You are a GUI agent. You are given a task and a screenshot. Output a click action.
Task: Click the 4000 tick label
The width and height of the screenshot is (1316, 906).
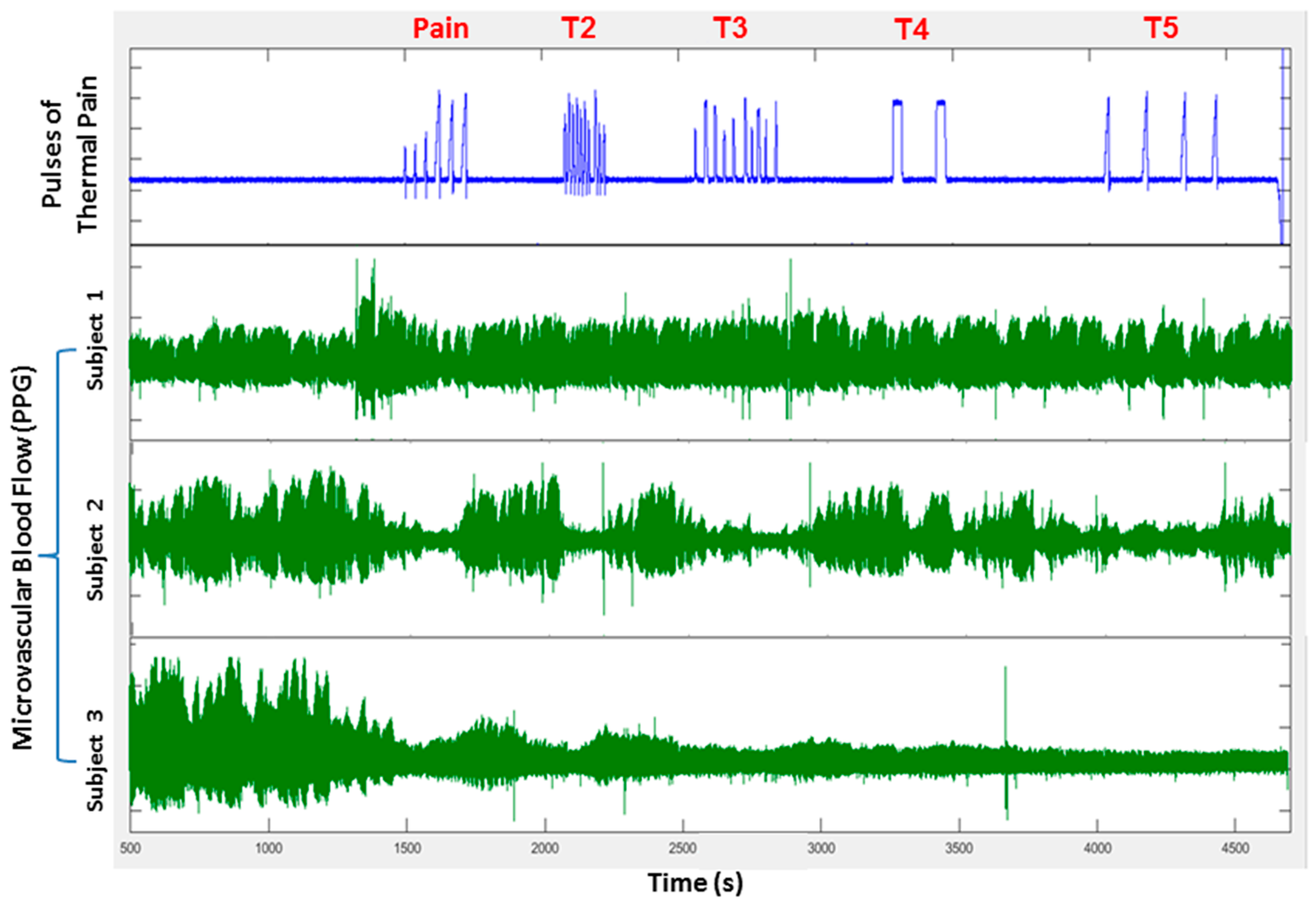(x=1097, y=849)
